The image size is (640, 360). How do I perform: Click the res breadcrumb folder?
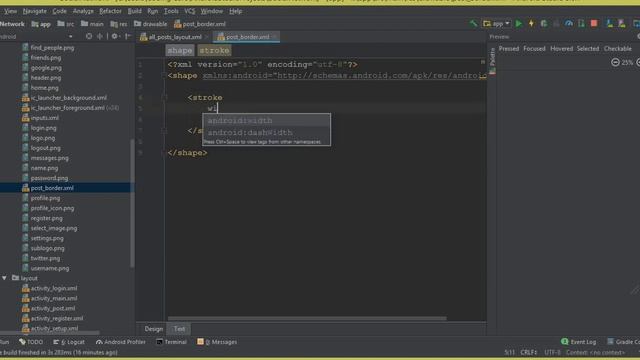[x=119, y=24]
